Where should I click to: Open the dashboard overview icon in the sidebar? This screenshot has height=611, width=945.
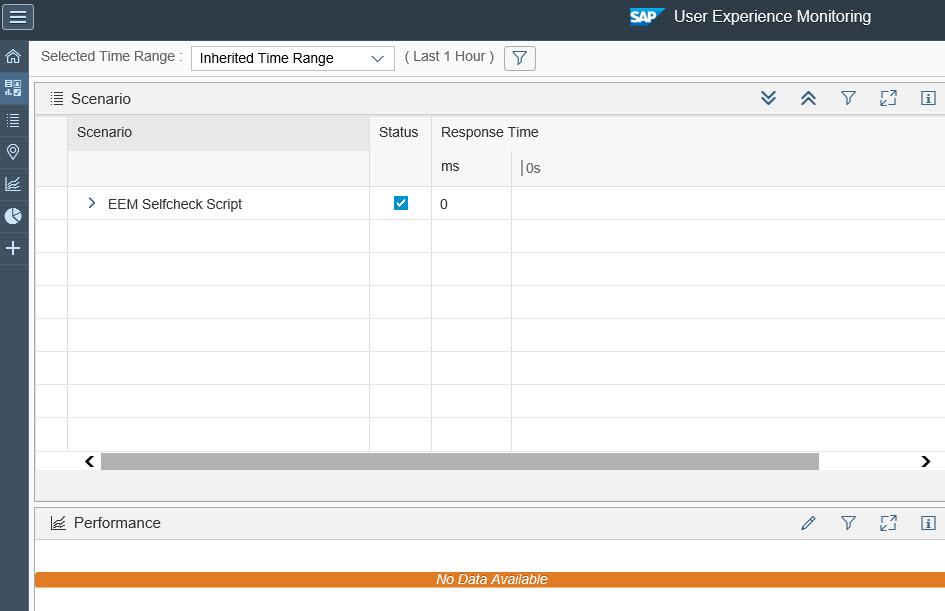[13, 88]
